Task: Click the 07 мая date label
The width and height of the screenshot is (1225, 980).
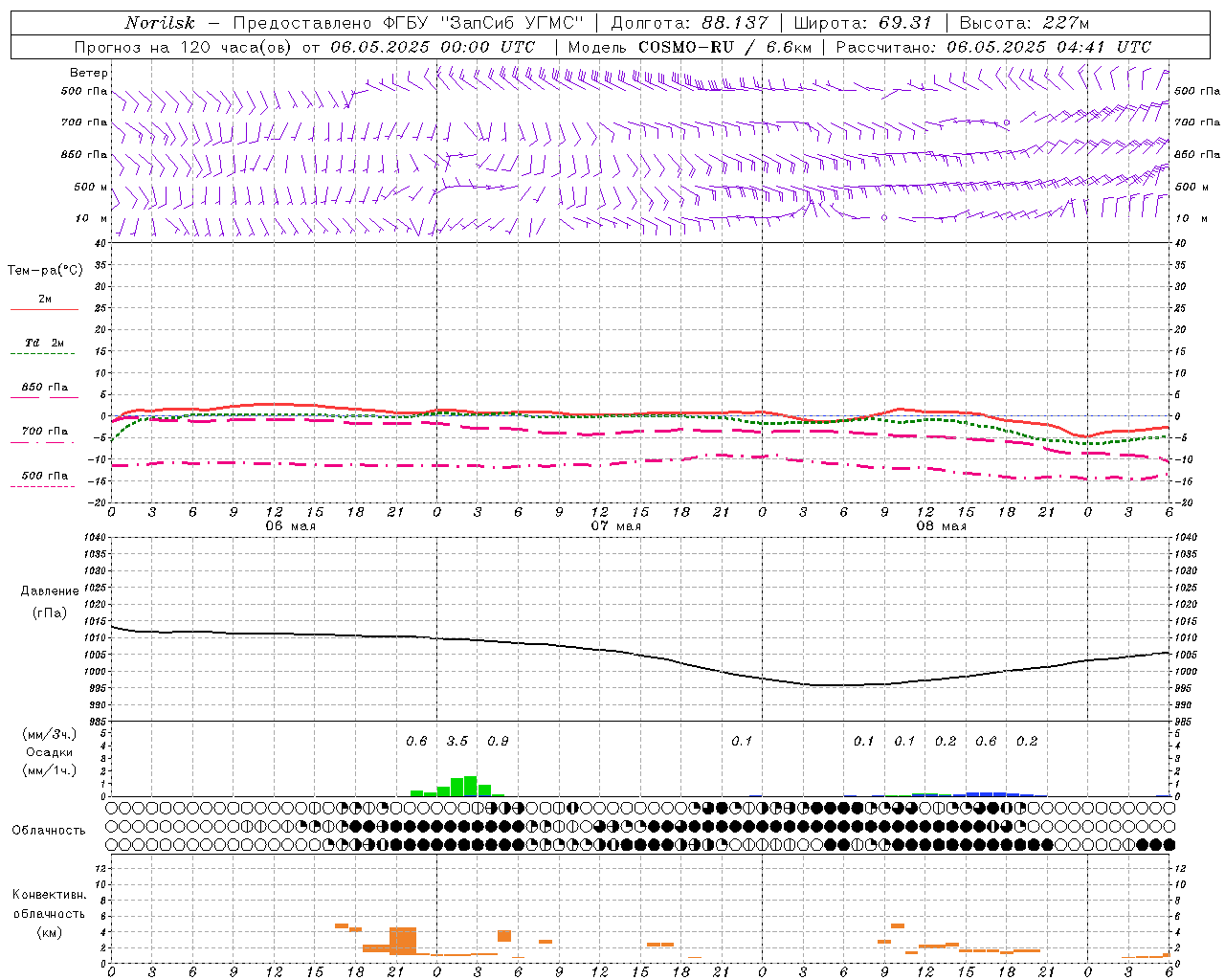Action: click(x=615, y=526)
